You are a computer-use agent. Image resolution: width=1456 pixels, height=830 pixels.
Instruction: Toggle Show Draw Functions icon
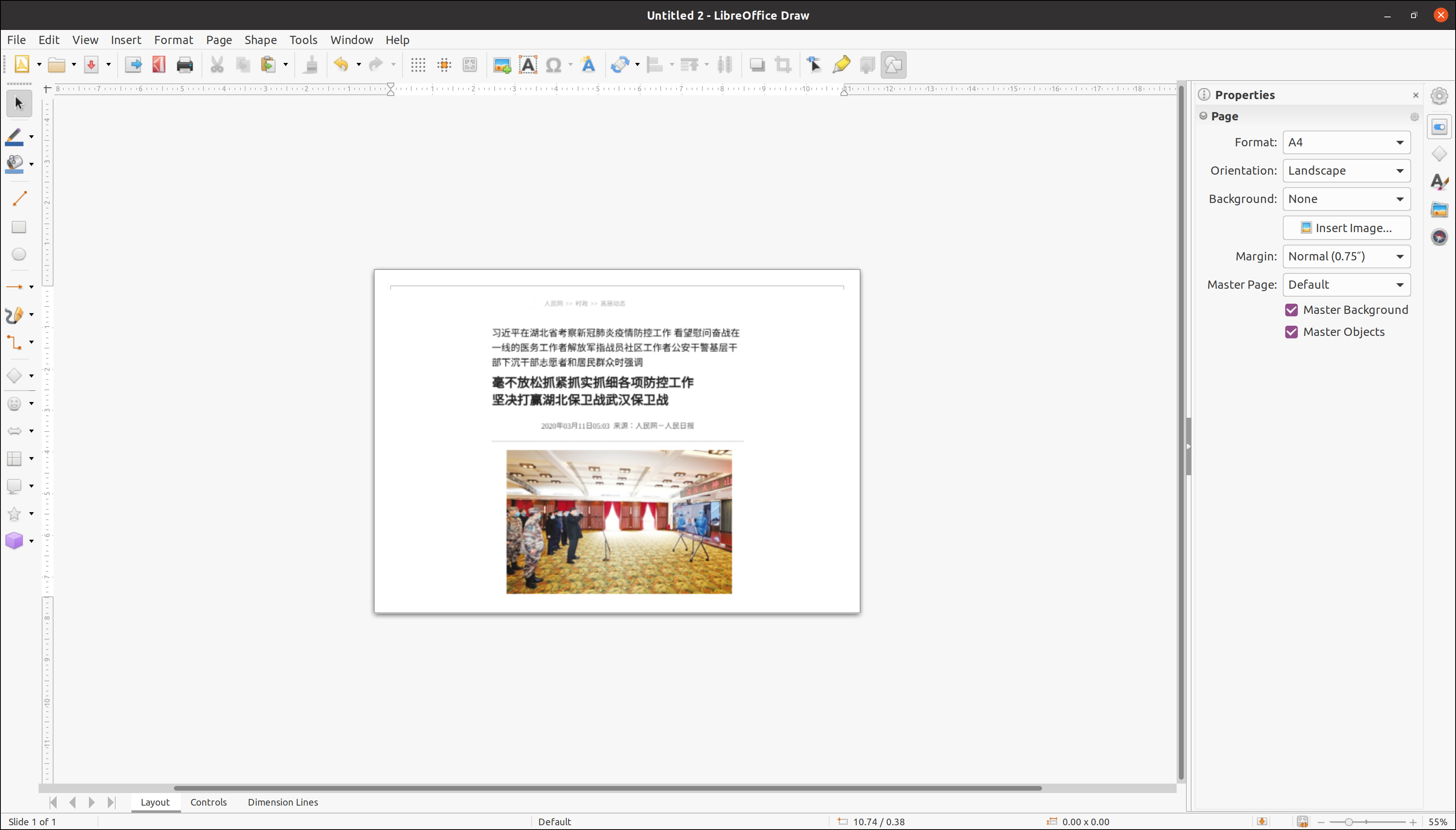[x=893, y=65]
